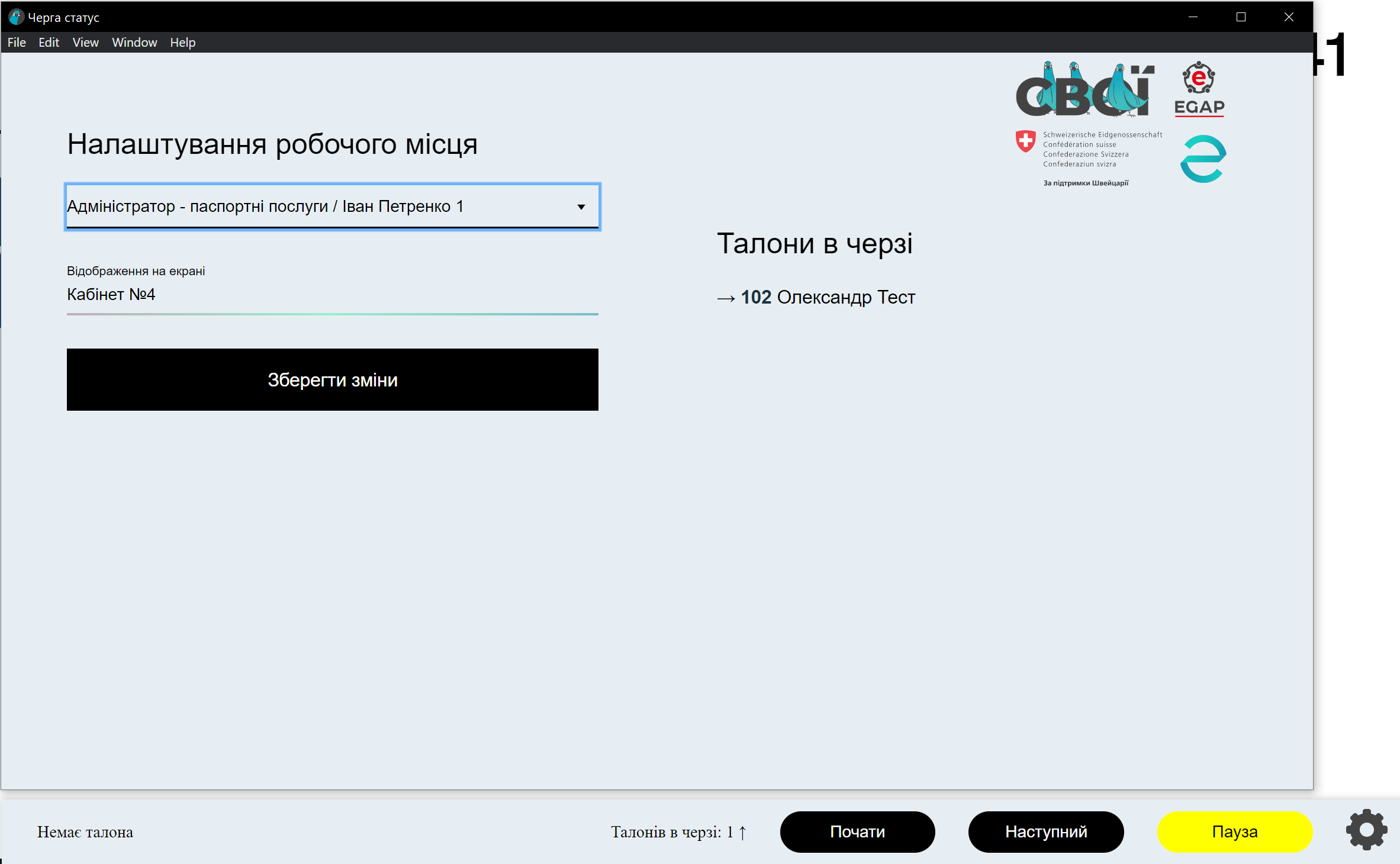This screenshot has height=864, width=1400.
Task: Click the Наступний button
Action: coord(1045,831)
